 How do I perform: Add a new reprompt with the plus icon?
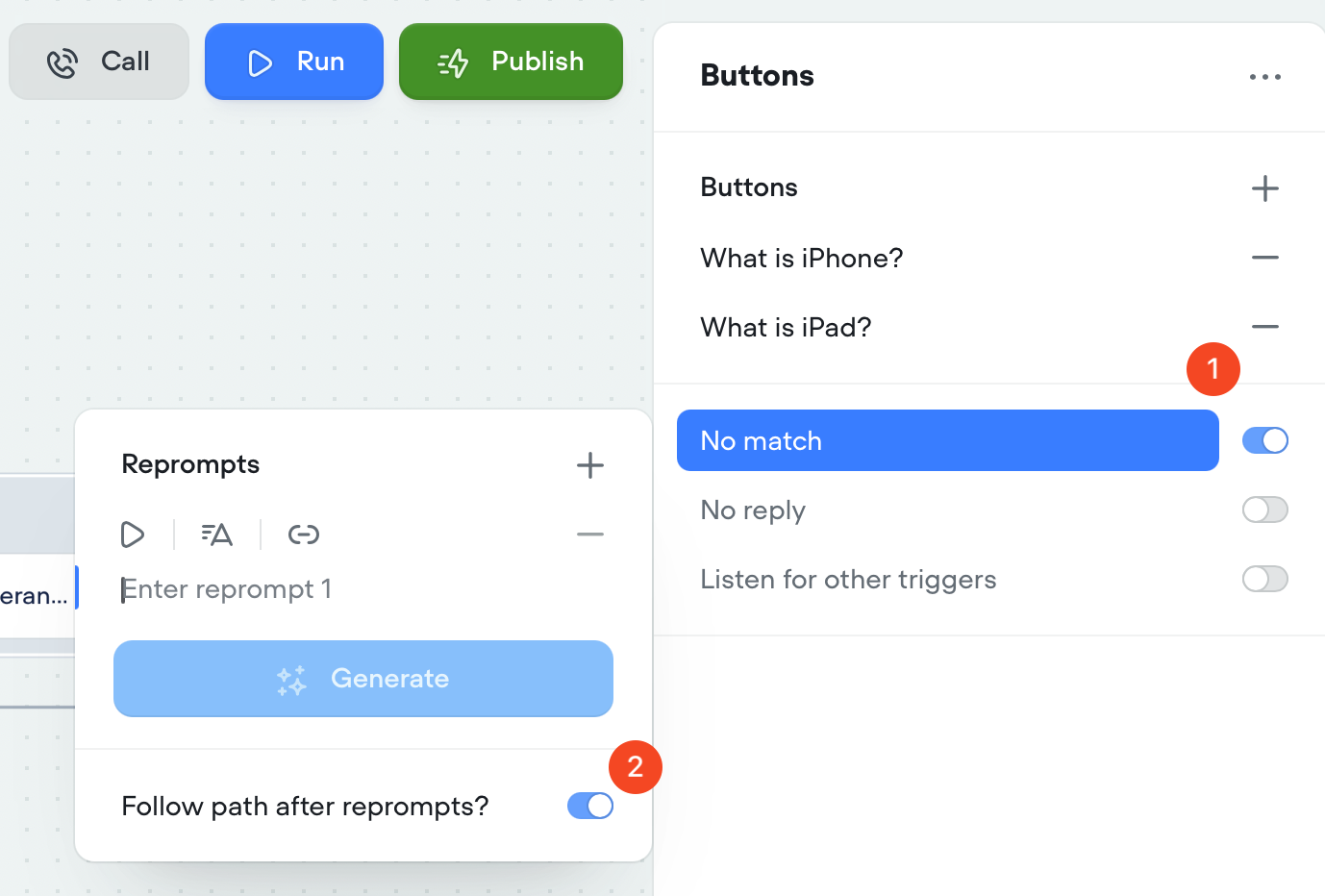pos(589,465)
